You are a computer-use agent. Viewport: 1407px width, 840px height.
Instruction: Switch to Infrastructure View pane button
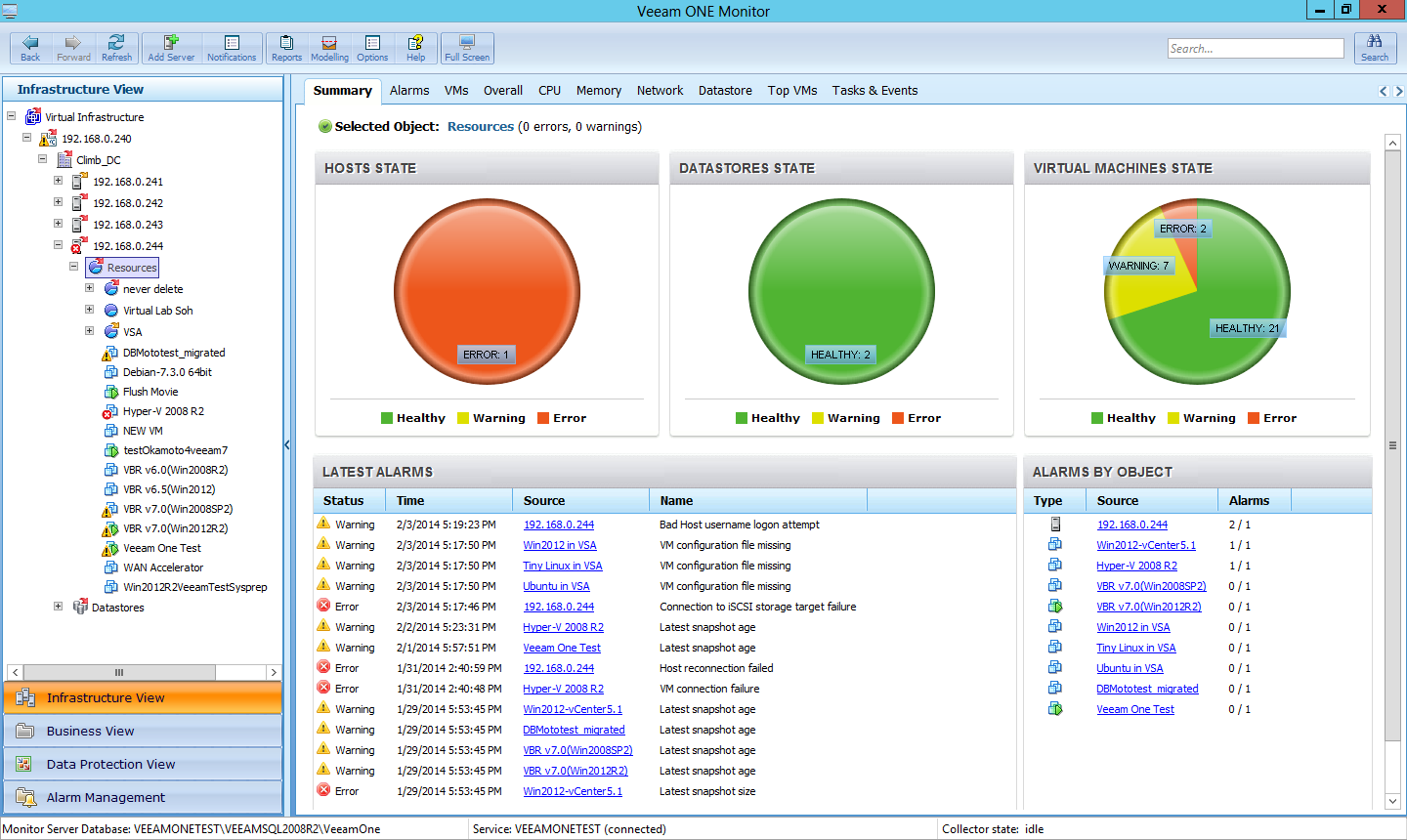(143, 697)
